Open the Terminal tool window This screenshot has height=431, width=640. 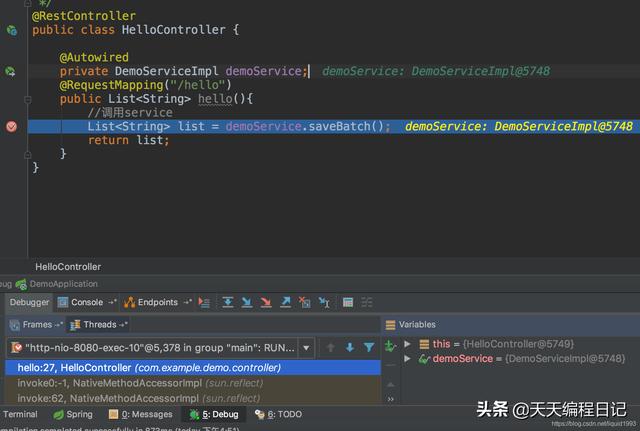[20, 414]
